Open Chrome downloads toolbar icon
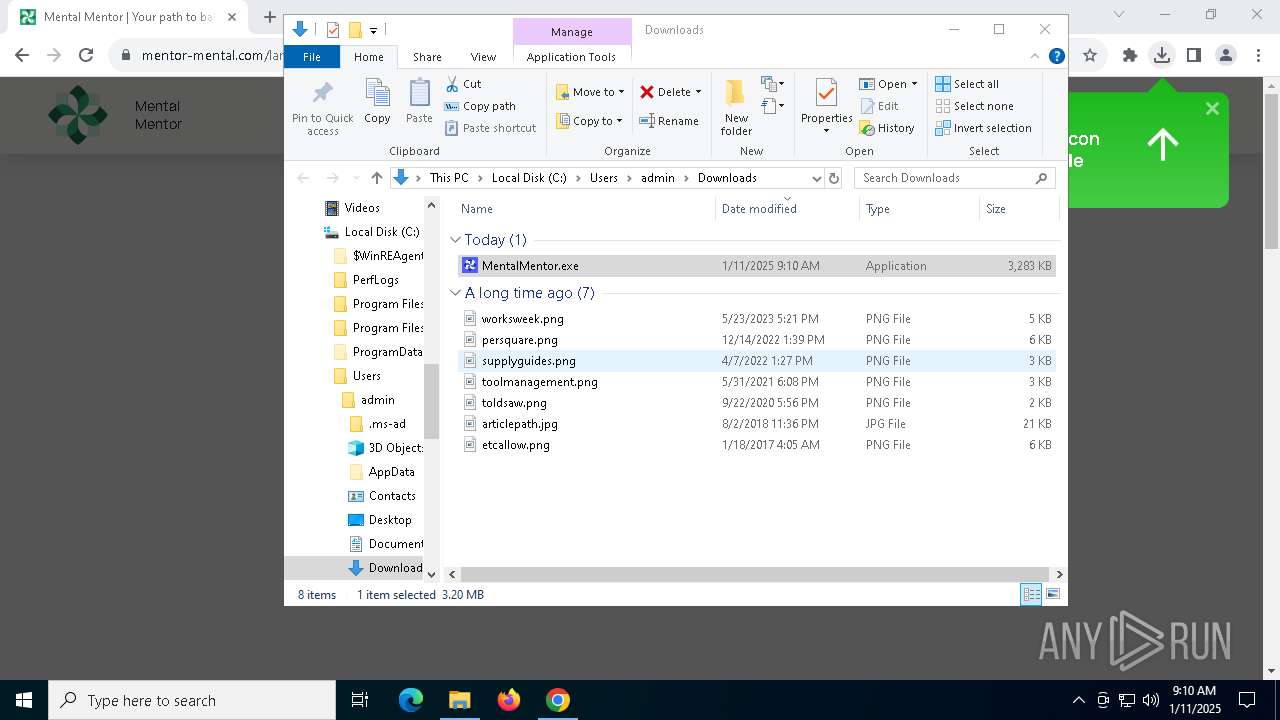The width and height of the screenshot is (1280, 720). (1161, 55)
